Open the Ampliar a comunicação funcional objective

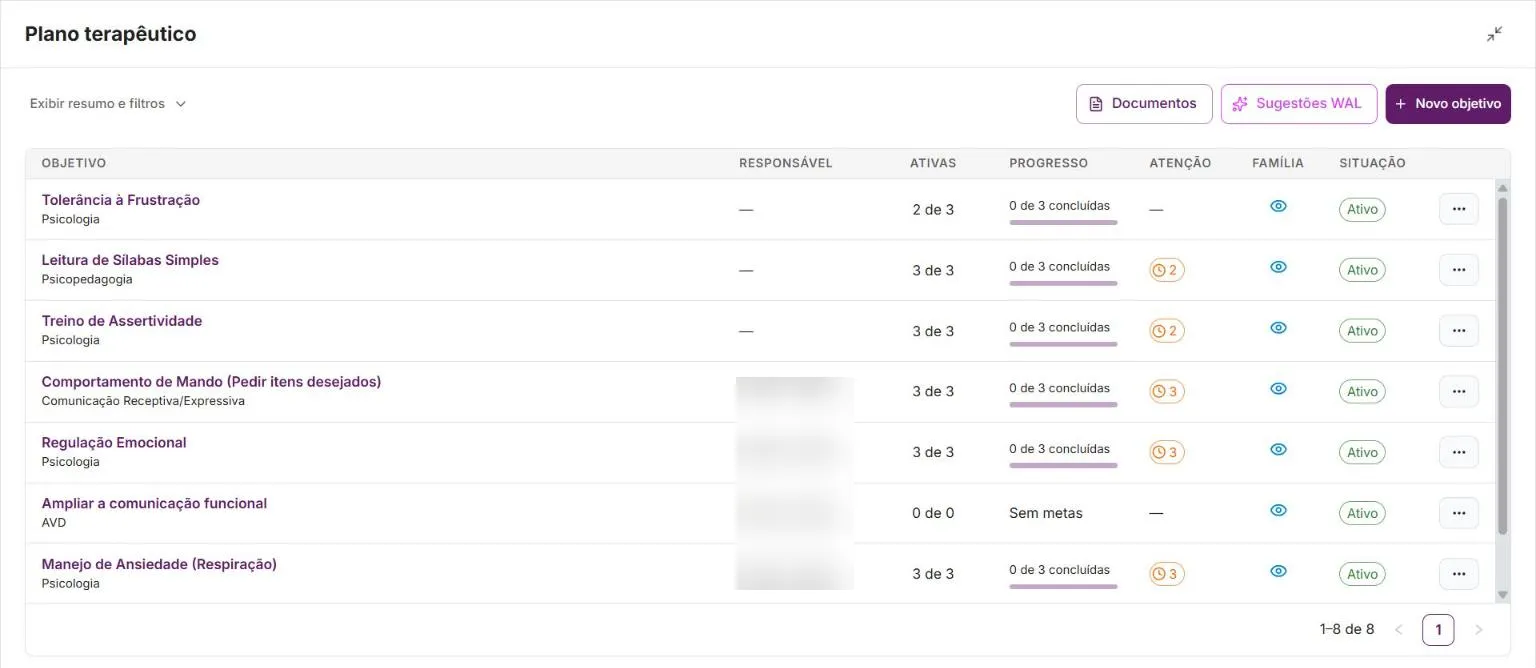(x=154, y=504)
